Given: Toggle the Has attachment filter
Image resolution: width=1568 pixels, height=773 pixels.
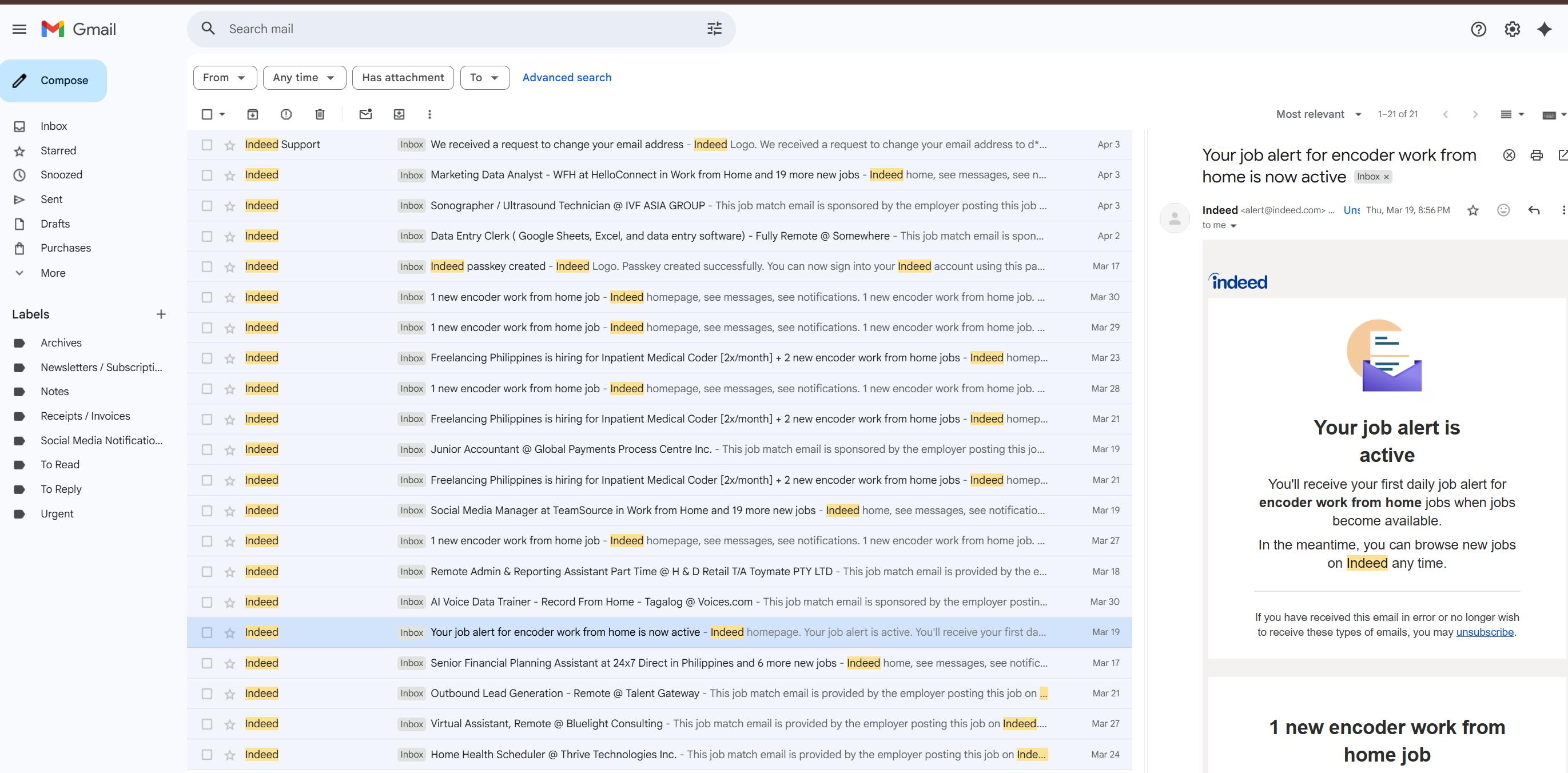Looking at the screenshot, I should coord(403,78).
